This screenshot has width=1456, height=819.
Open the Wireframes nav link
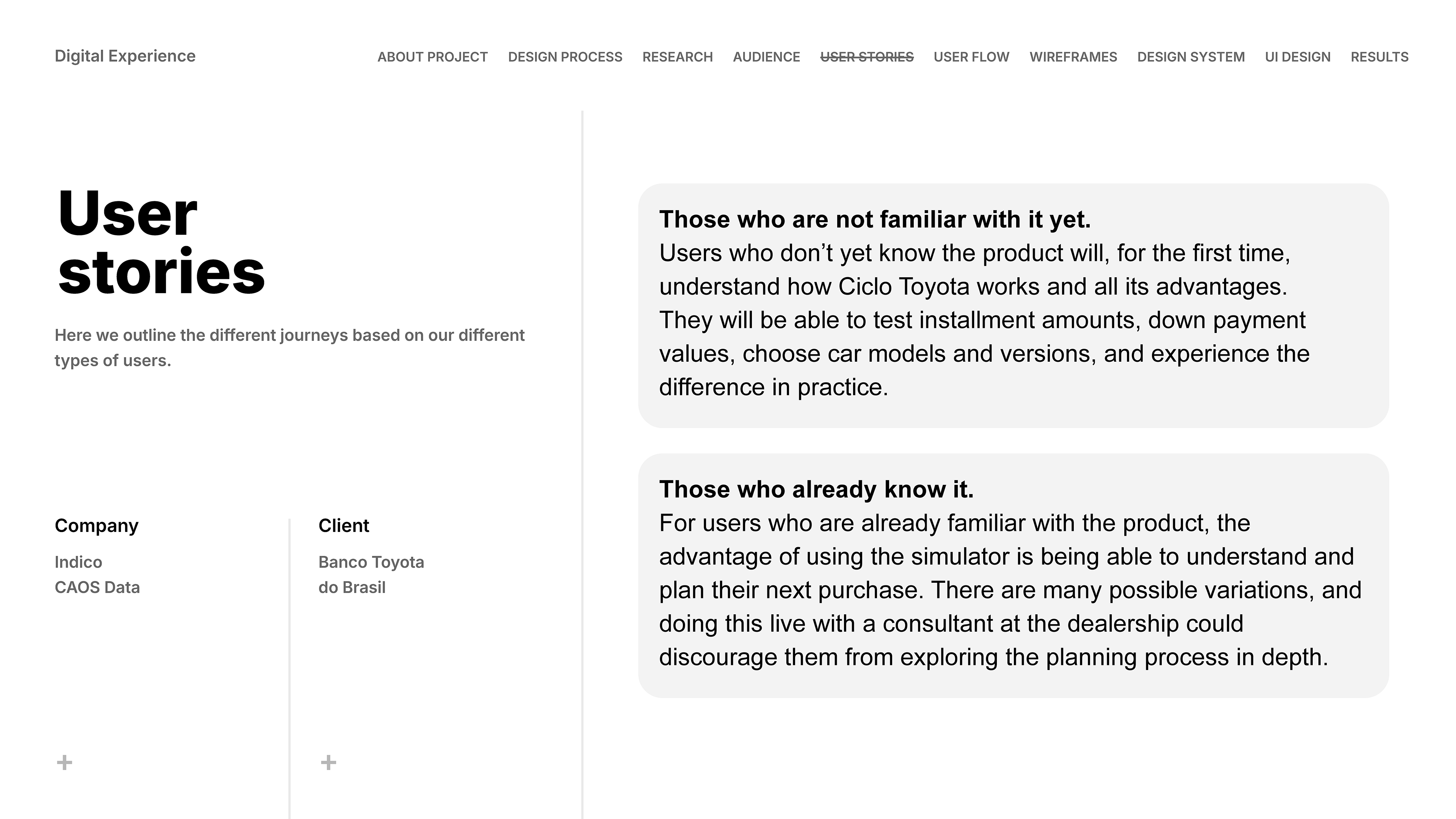point(1073,57)
